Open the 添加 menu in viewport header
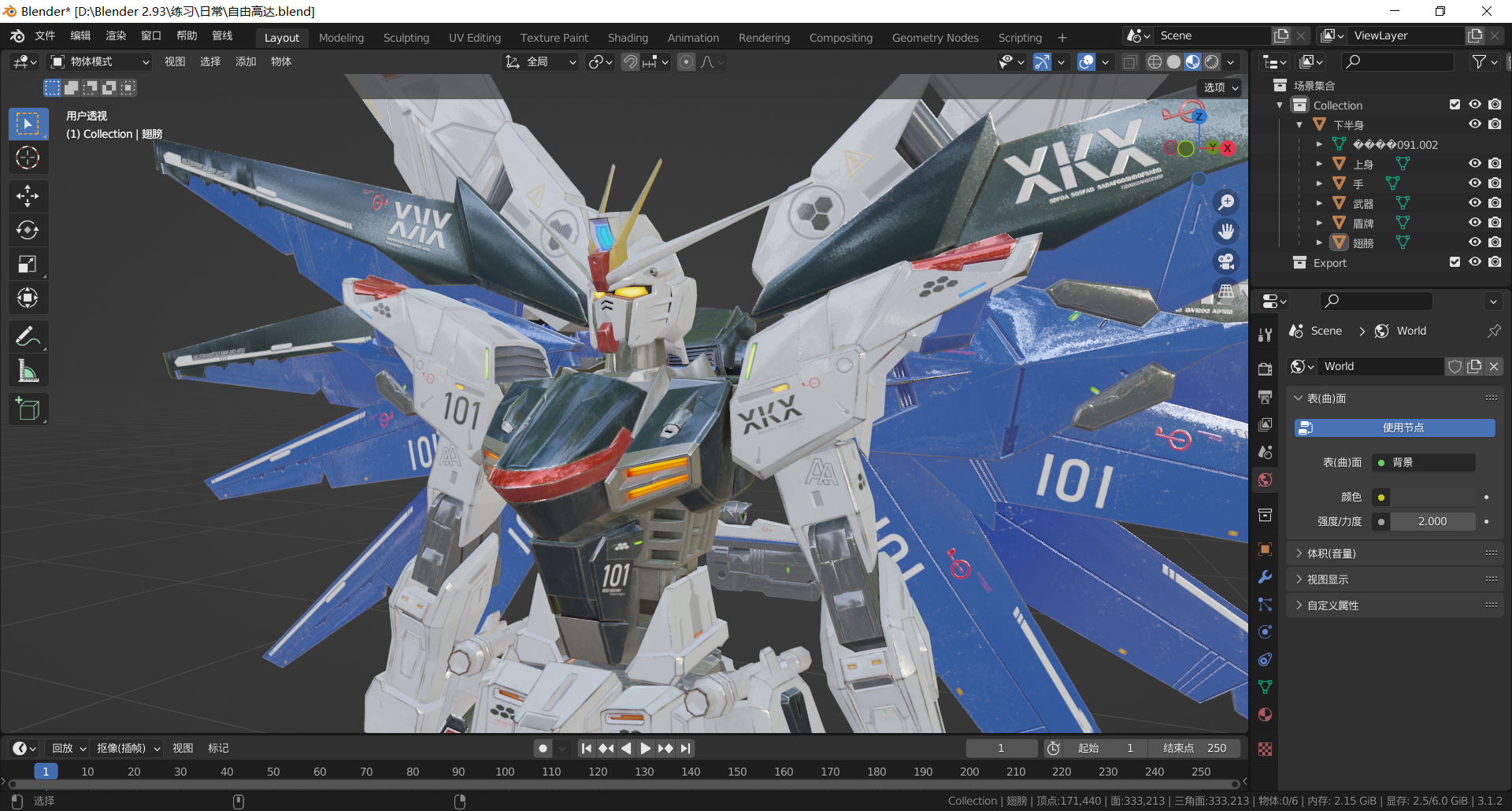The height and width of the screenshot is (811, 1512). (246, 61)
